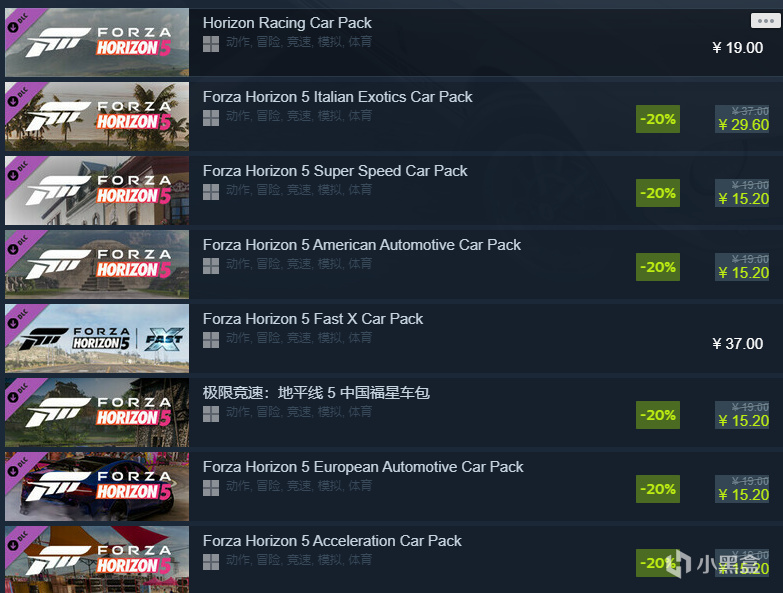783x593 pixels.
Task: Open Forza Horizon 5 Italian Exotics Car Pack
Action: [338, 97]
